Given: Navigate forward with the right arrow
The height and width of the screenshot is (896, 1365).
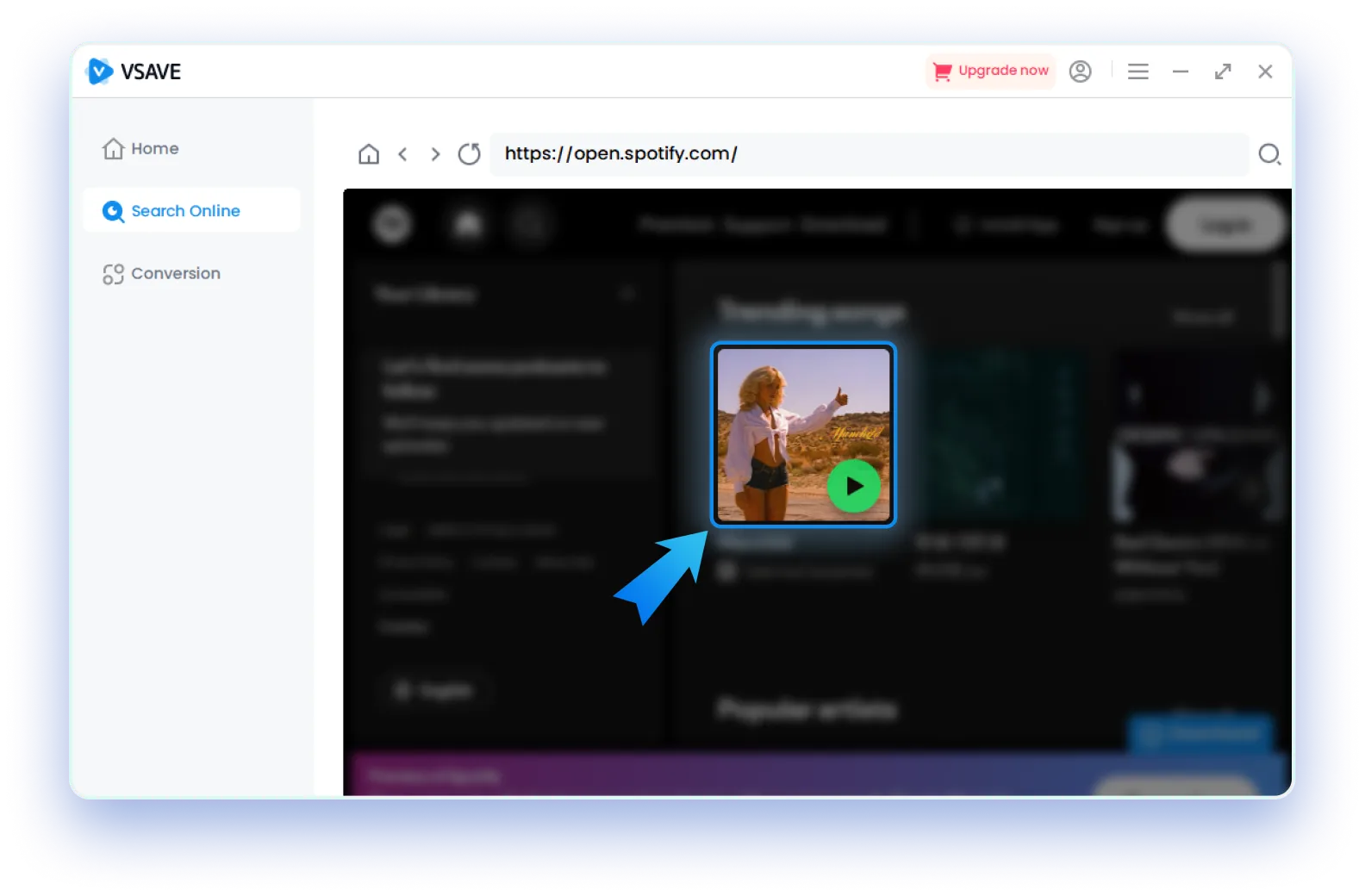Looking at the screenshot, I should click(435, 154).
